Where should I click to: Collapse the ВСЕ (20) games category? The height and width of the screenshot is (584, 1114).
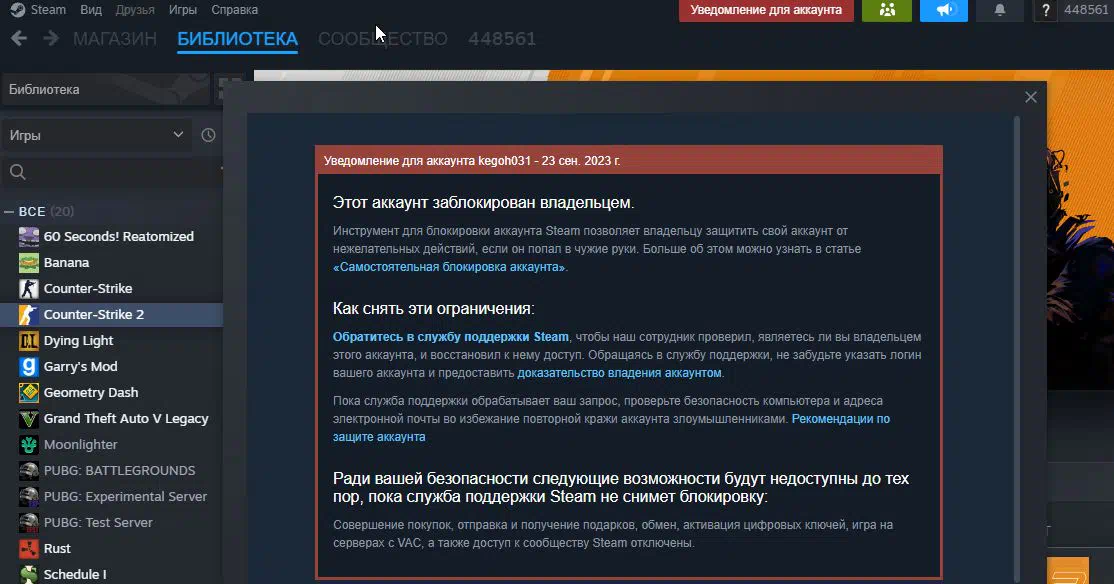[x=9, y=212]
